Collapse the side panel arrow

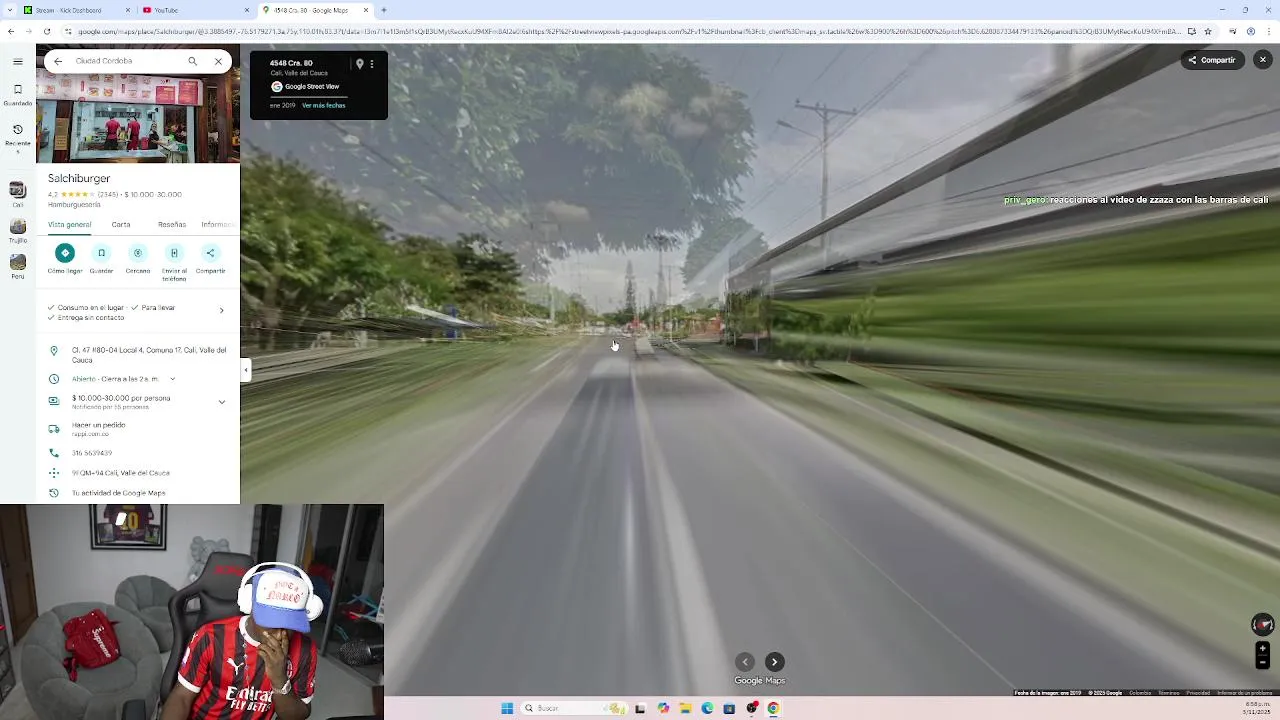[x=245, y=370]
